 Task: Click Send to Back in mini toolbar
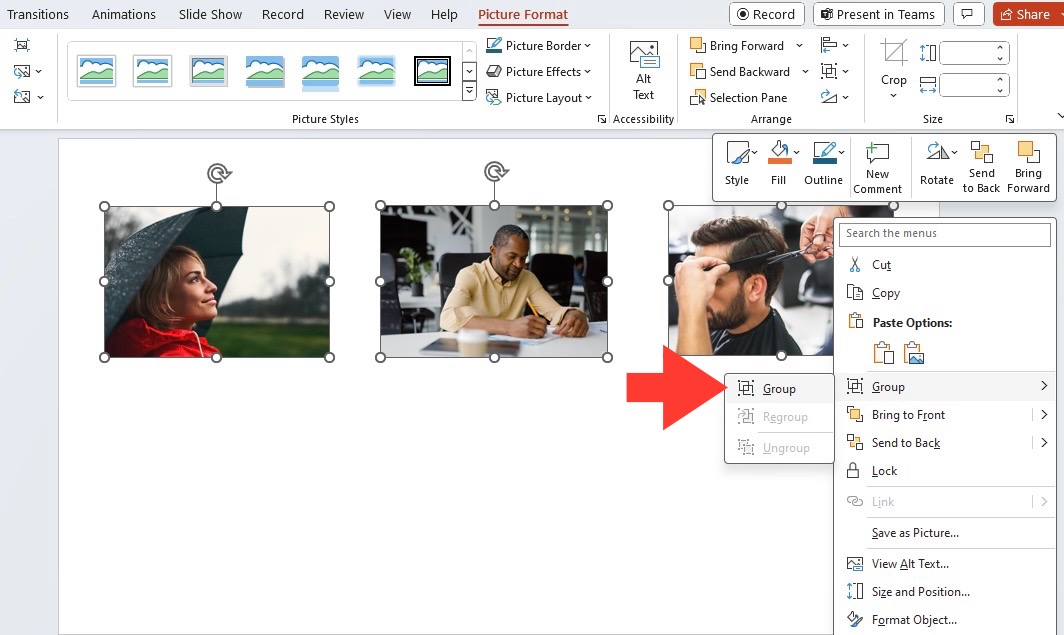coord(981,168)
